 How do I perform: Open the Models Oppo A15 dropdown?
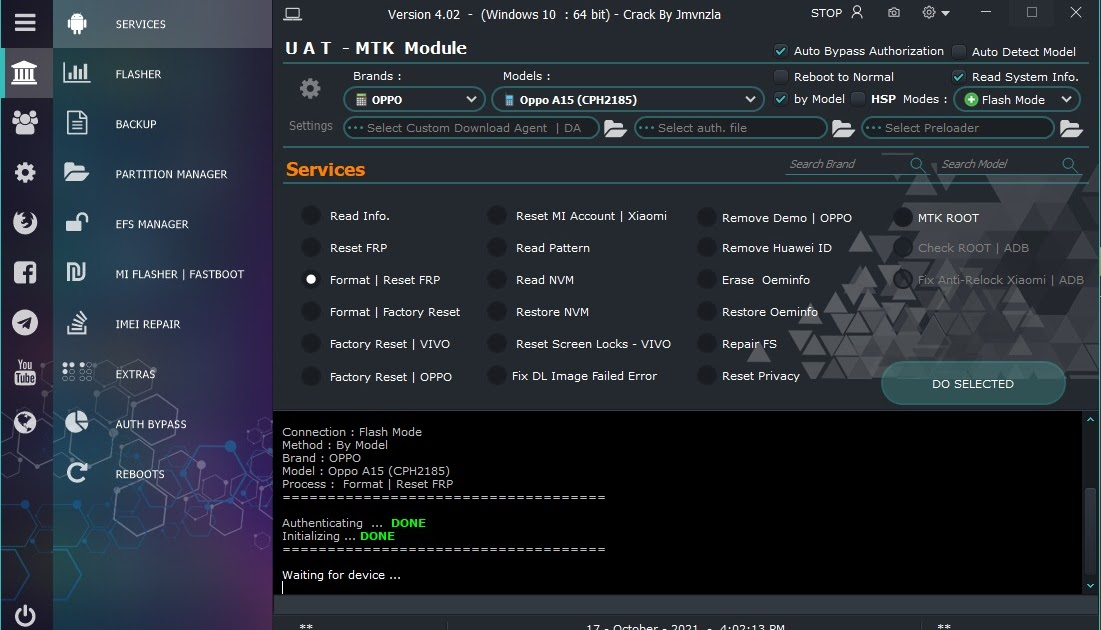click(627, 100)
